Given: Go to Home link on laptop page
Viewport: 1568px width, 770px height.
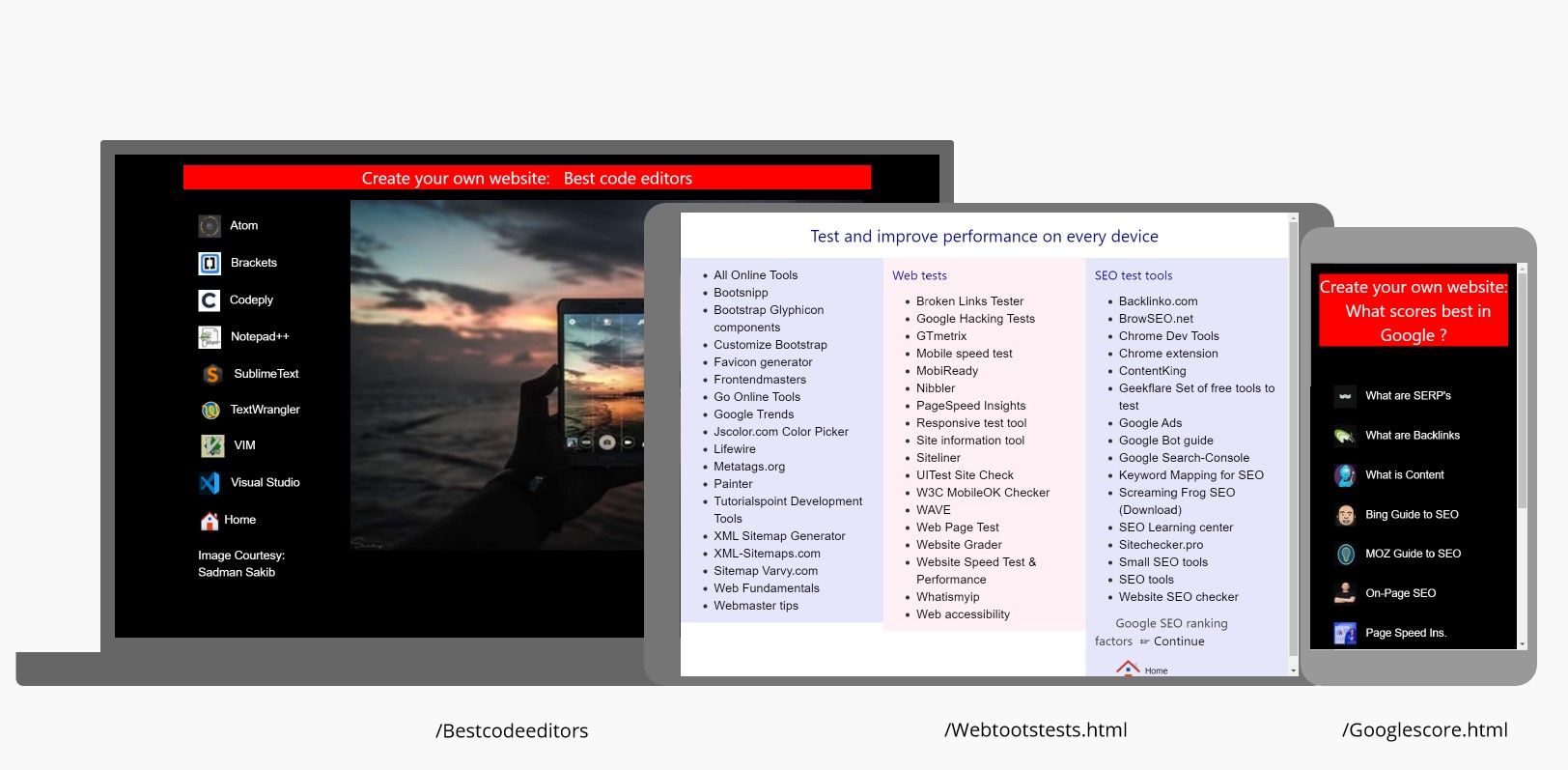Looking at the screenshot, I should coord(240,520).
